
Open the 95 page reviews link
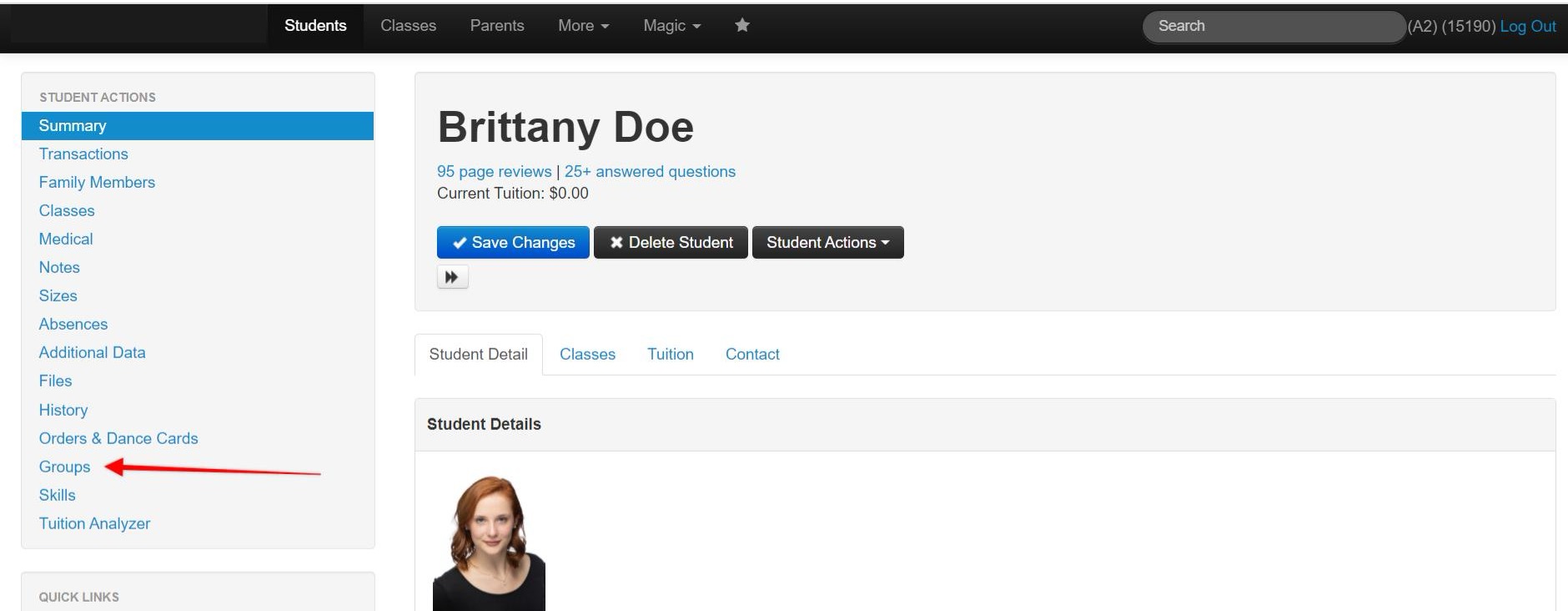coord(494,172)
